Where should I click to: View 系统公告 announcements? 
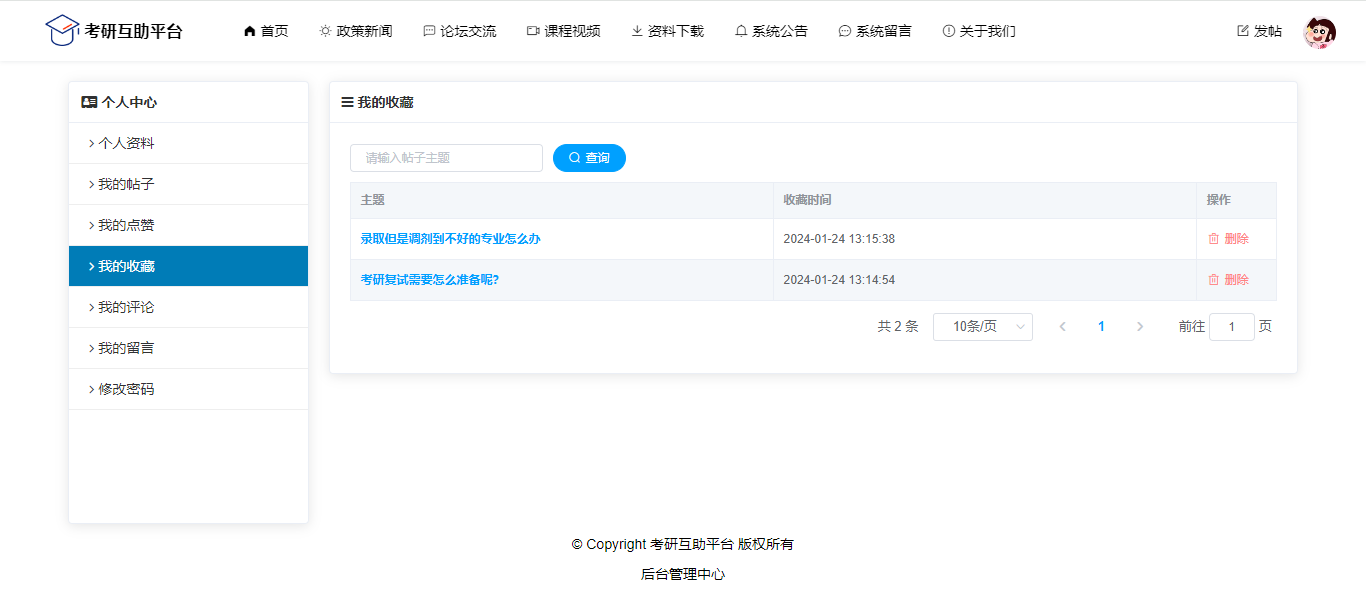coord(771,31)
